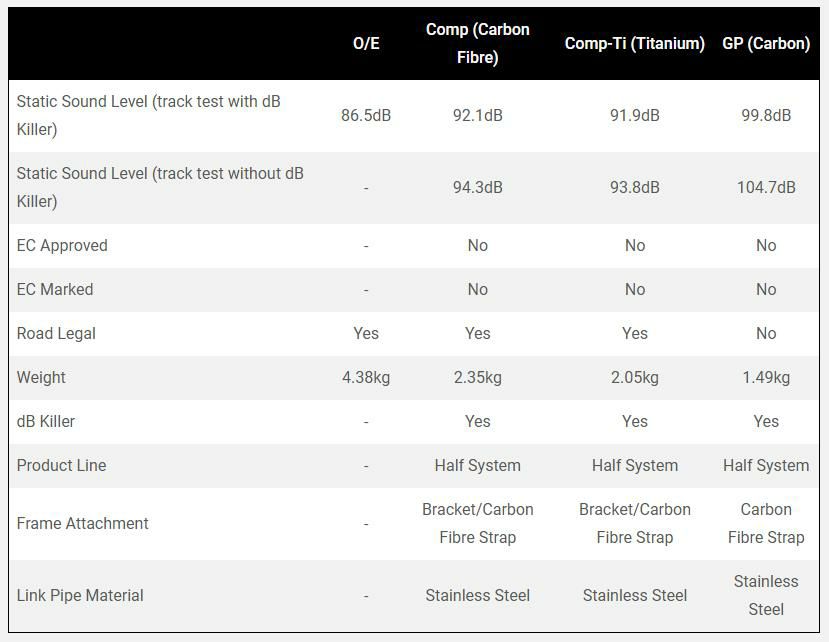Image resolution: width=829 pixels, height=642 pixels.
Task: Click GP's Carbon Fibre Strap cell
Action: 765,524
